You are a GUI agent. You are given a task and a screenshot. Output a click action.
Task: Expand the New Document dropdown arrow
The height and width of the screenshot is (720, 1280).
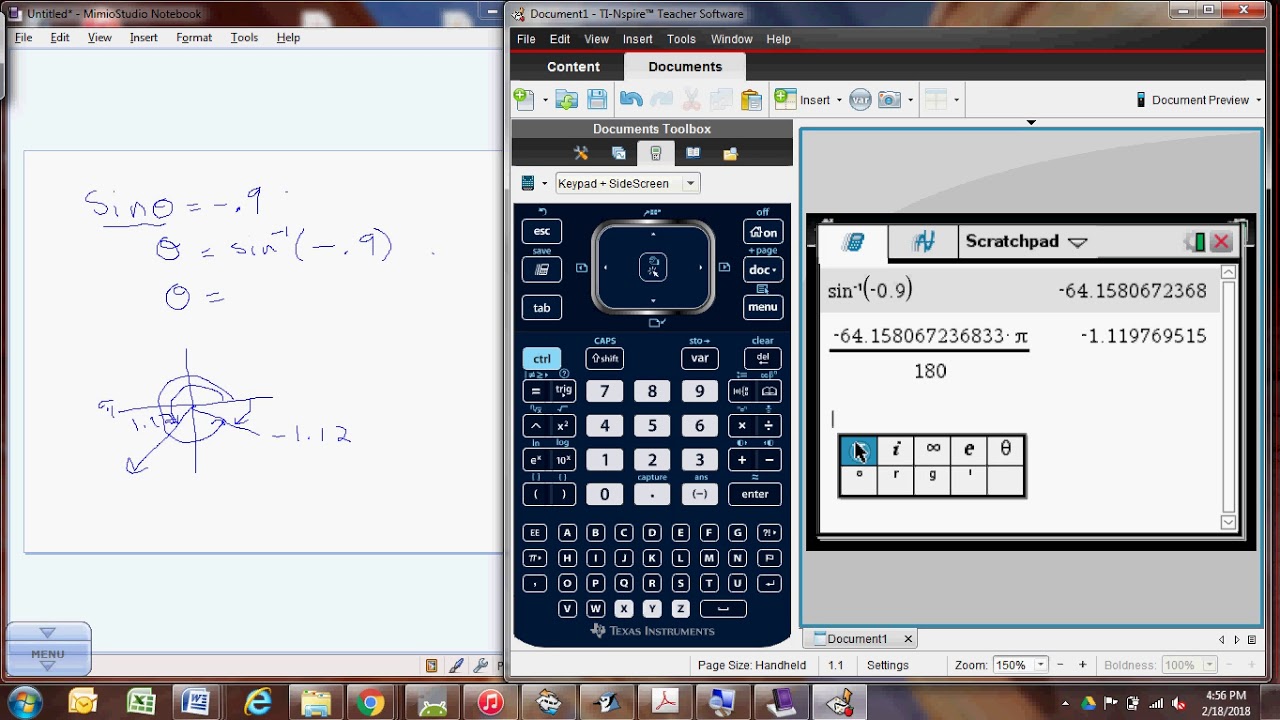click(545, 100)
